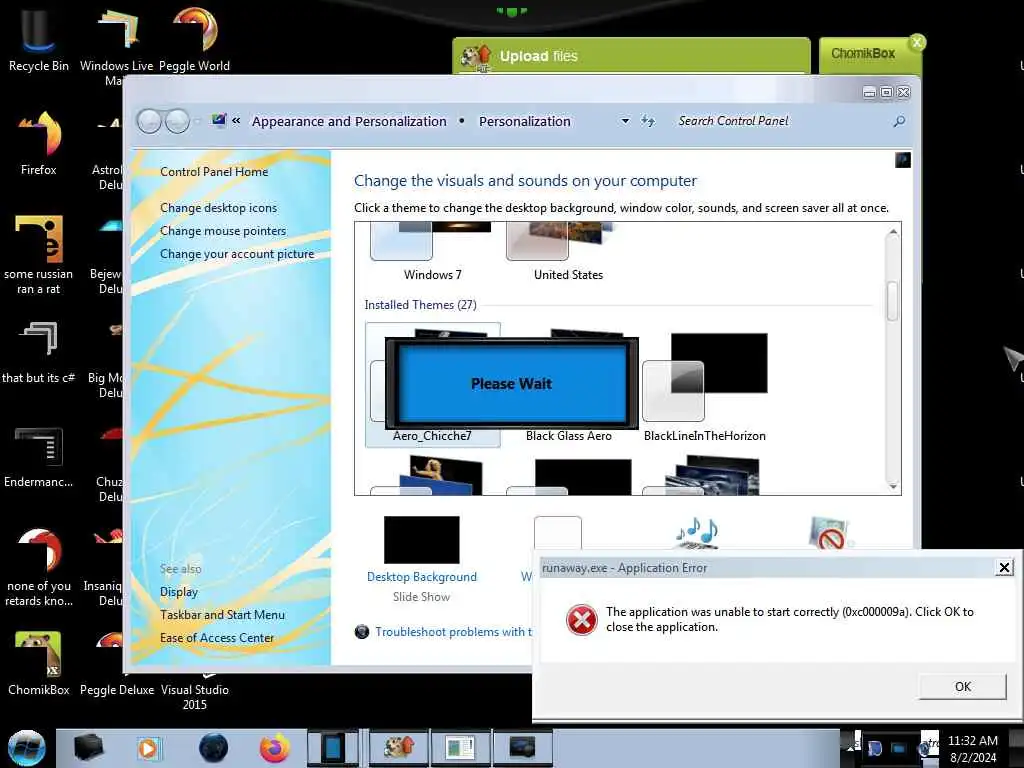Select the United States theme
Viewport: 1024px width, 768px height.
point(568,252)
